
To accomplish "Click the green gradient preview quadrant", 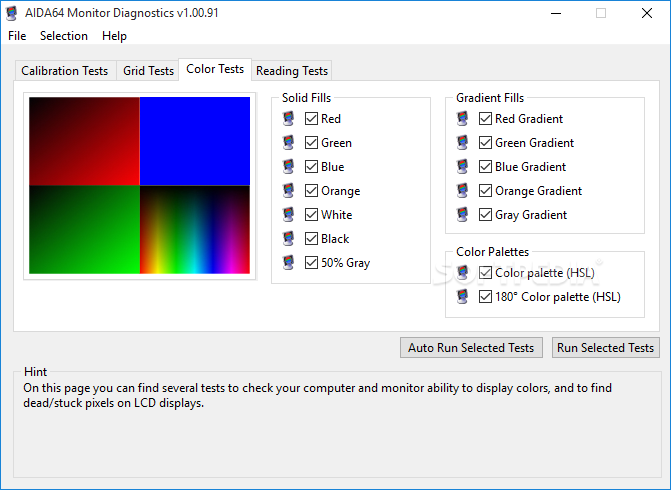I will point(84,229).
